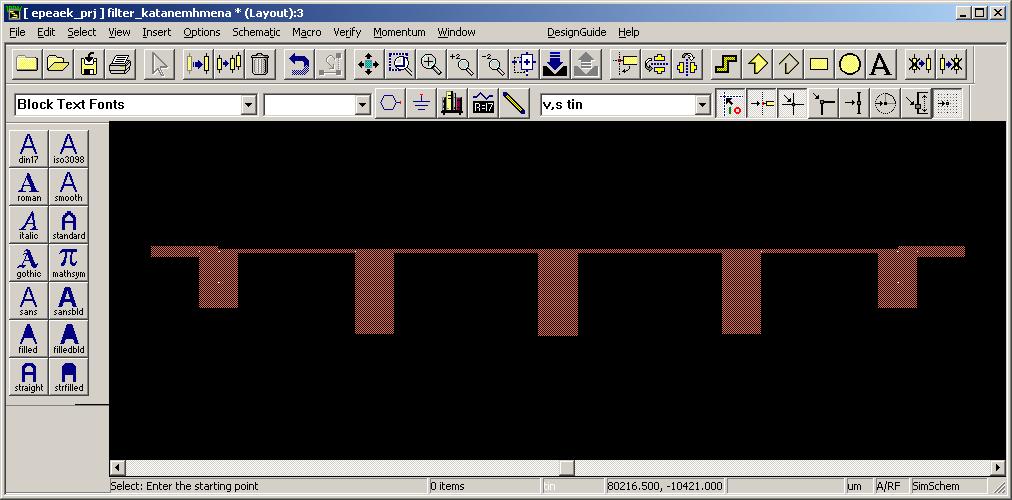Click the SimSchem status bar entry
Screen dimensions: 1012x500
point(947,486)
